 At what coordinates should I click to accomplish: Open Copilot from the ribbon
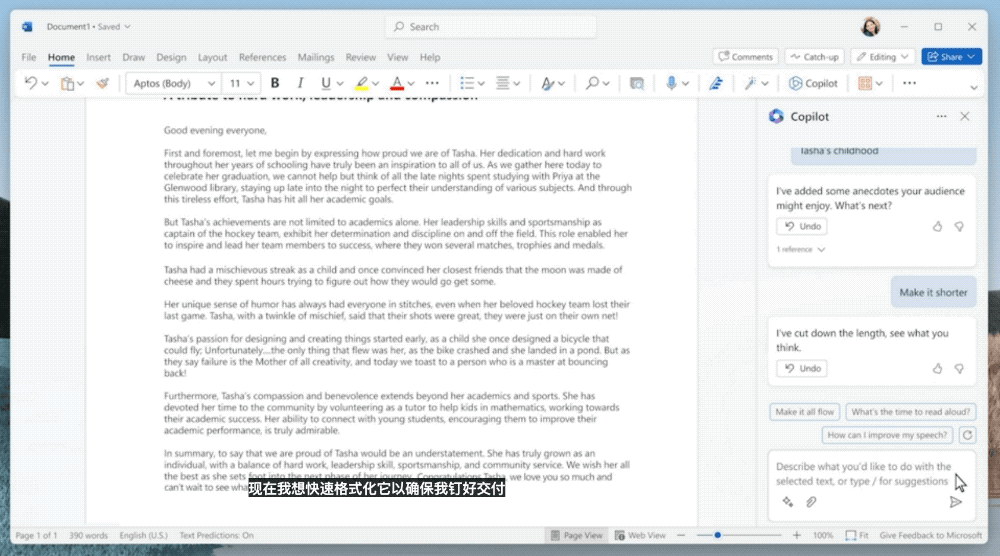813,84
